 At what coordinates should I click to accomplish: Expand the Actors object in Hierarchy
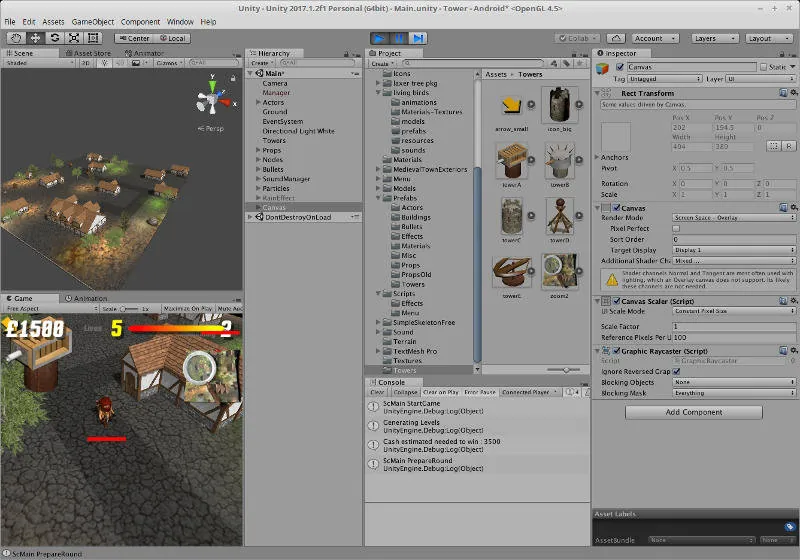[258, 102]
